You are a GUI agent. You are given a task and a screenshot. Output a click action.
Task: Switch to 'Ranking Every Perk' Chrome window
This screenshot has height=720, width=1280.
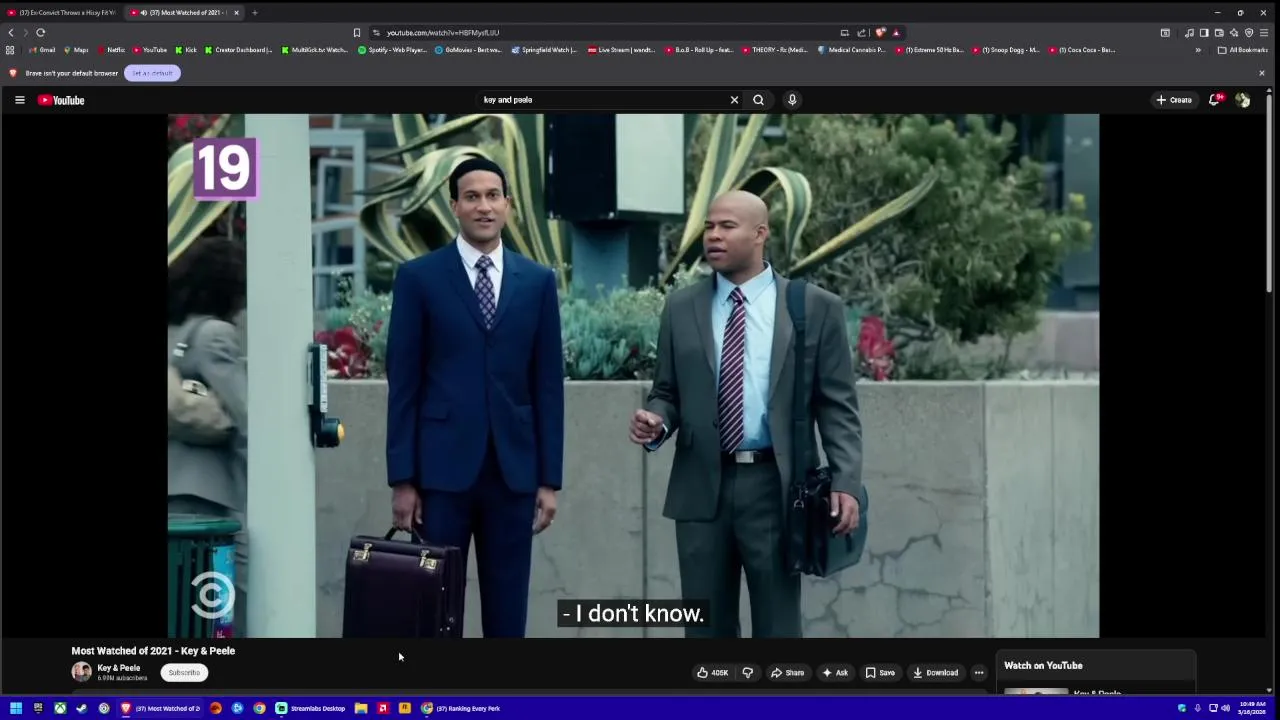pos(461,708)
